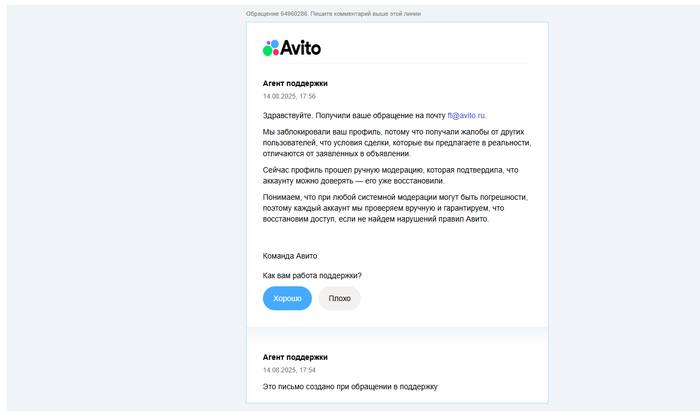Click the paragraph starting Понимаем, что при любой

tap(395, 208)
